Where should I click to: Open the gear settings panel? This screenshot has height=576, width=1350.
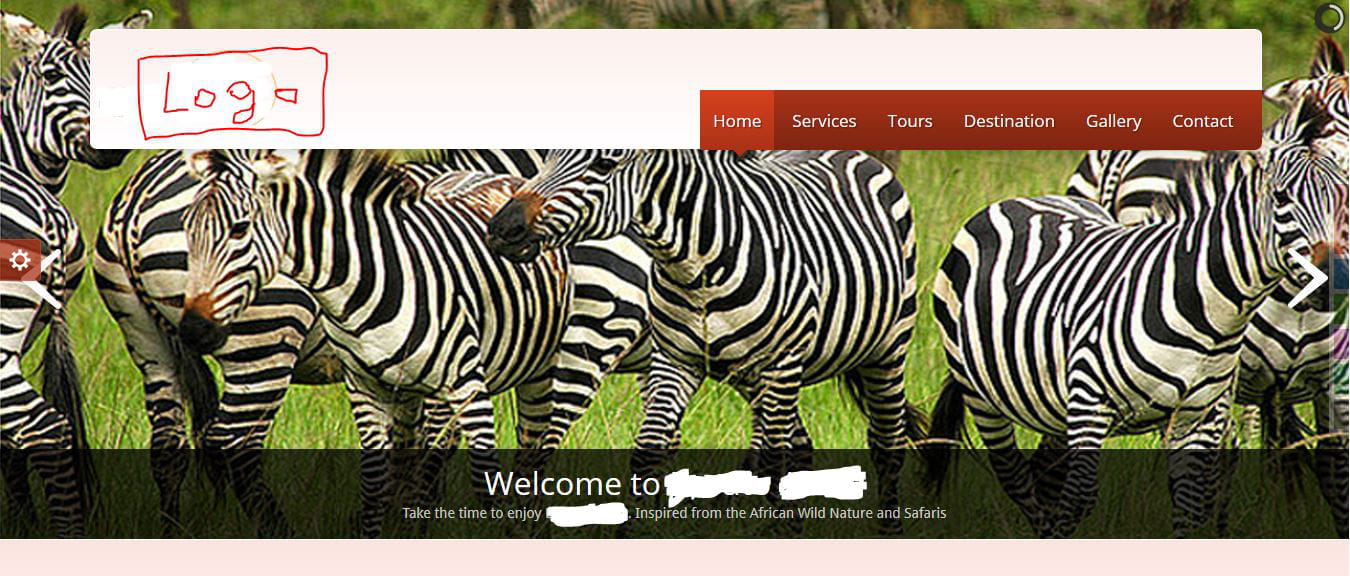[x=20, y=261]
